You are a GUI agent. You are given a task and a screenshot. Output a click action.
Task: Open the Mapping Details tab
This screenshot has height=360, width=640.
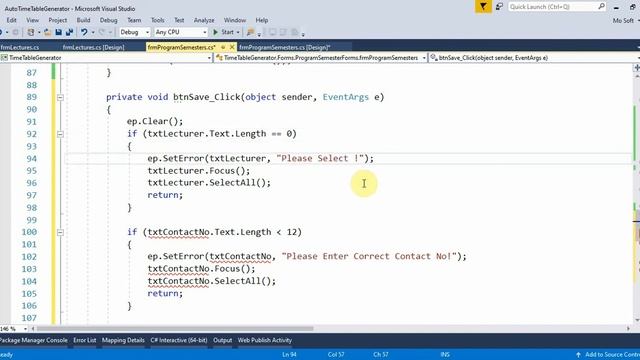(x=123, y=340)
